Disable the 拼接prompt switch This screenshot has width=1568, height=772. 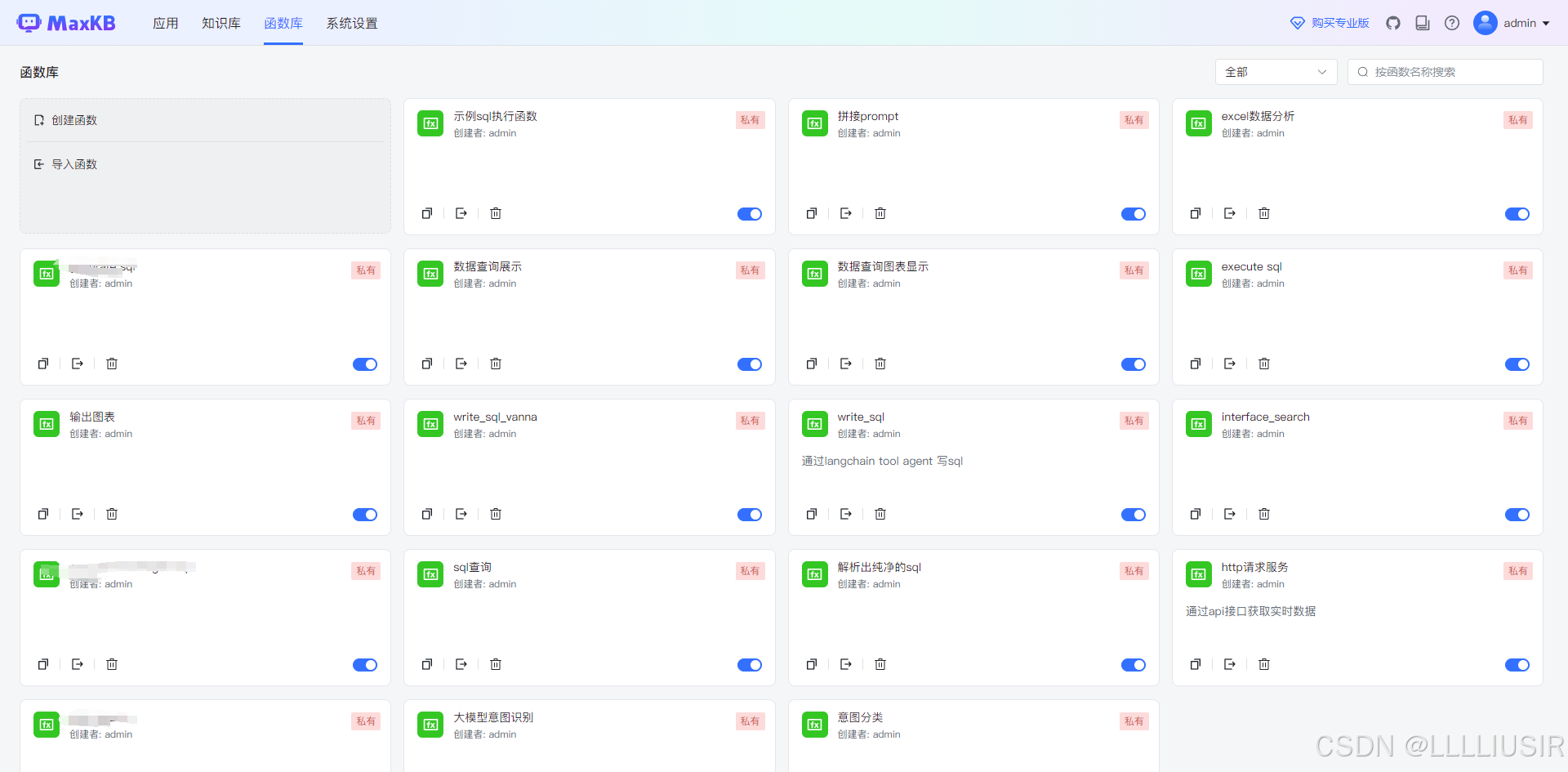[x=1134, y=214]
